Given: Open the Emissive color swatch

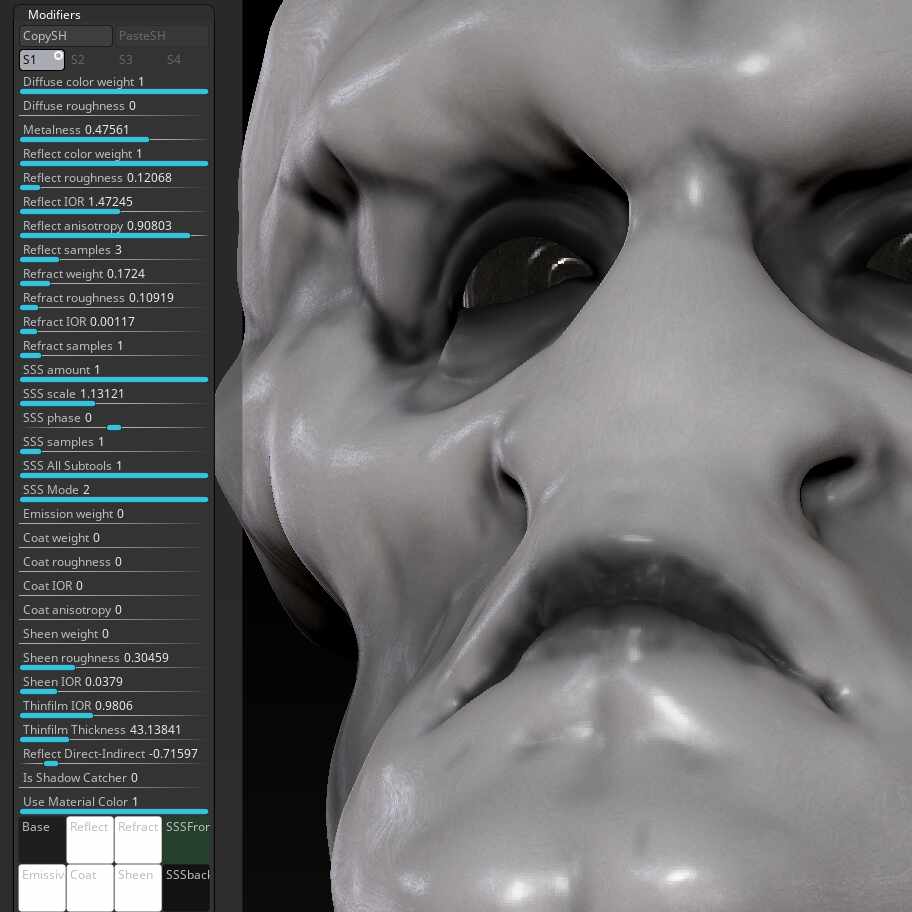Looking at the screenshot, I should 42,887.
